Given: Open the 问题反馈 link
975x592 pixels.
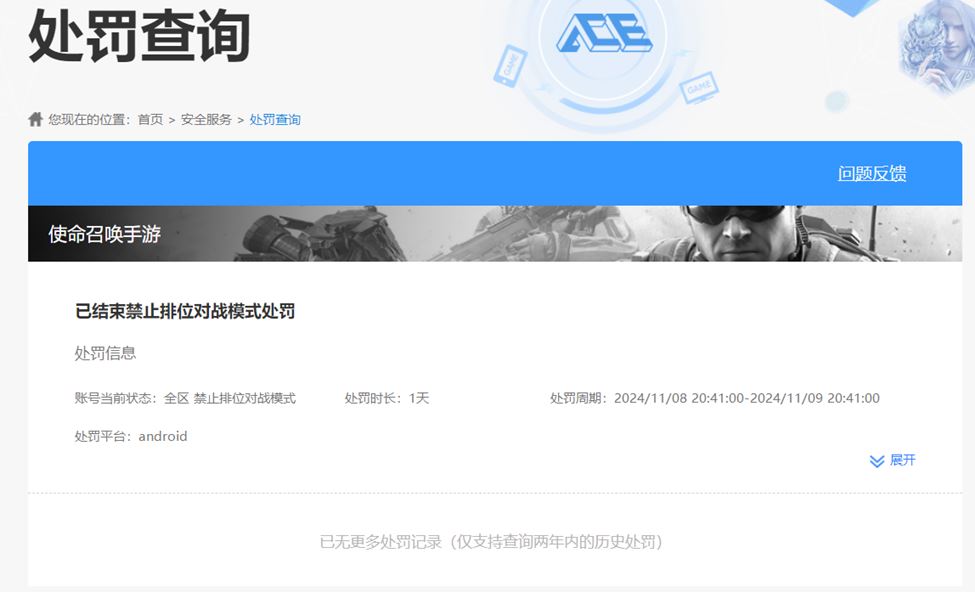Looking at the screenshot, I should [x=872, y=173].
